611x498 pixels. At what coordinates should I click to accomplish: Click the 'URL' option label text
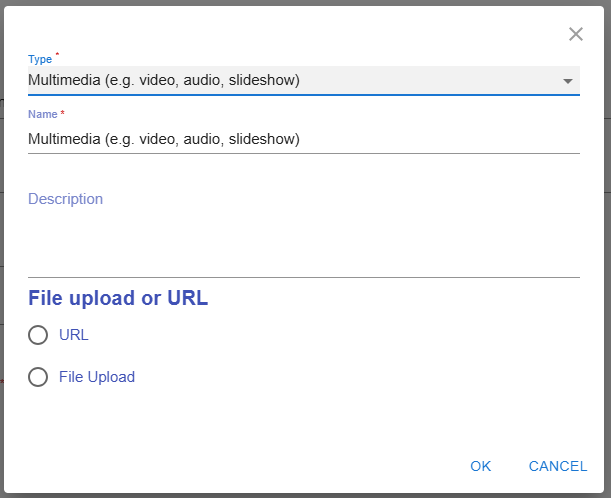click(x=74, y=335)
